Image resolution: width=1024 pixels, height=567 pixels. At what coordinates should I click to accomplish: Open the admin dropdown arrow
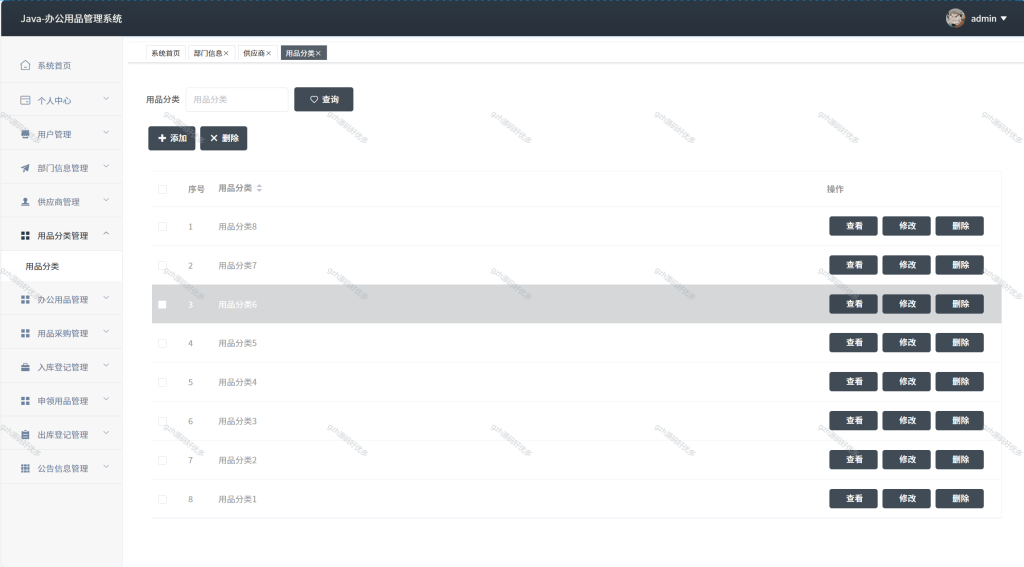click(1004, 19)
